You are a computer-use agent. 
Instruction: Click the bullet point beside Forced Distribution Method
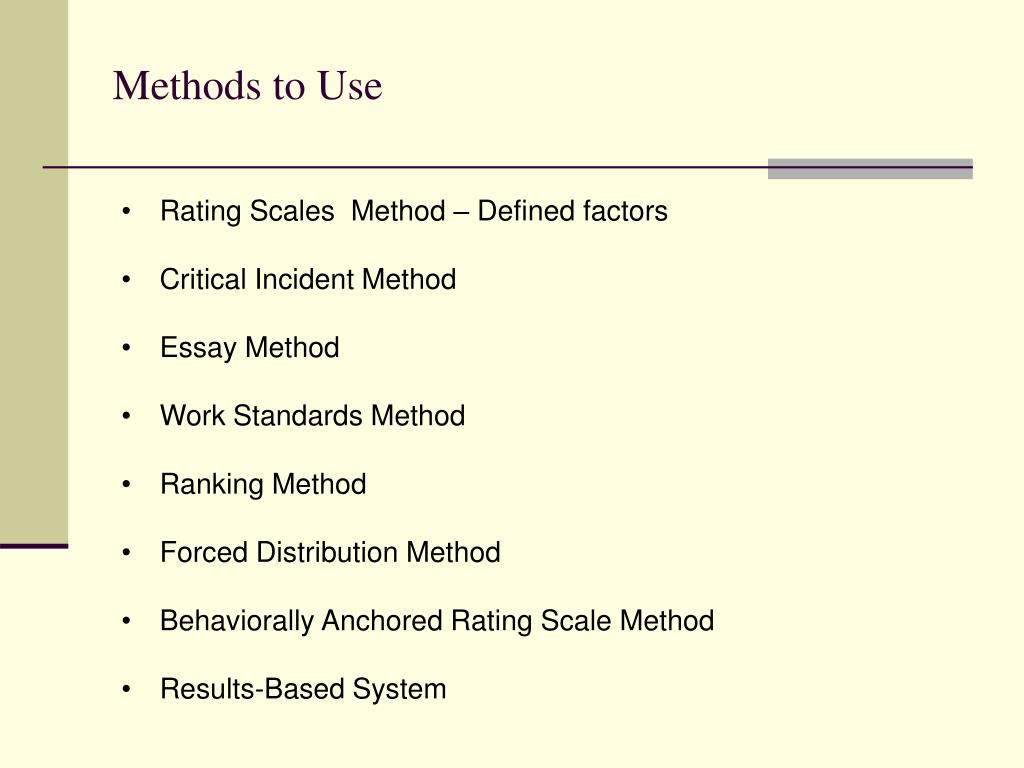[127, 554]
